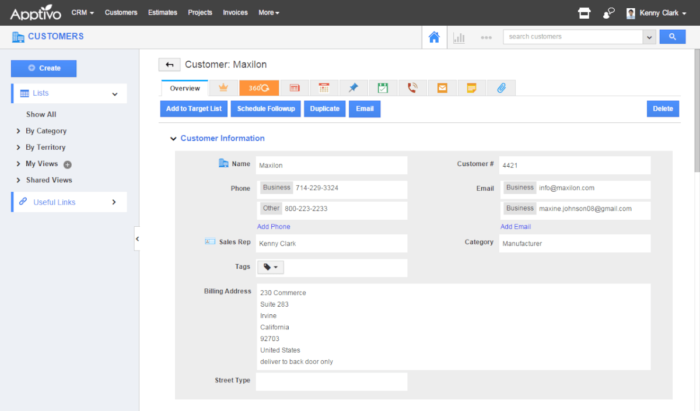Open Customers in top menu
Image resolution: width=700 pixels, height=411 pixels.
click(121, 13)
